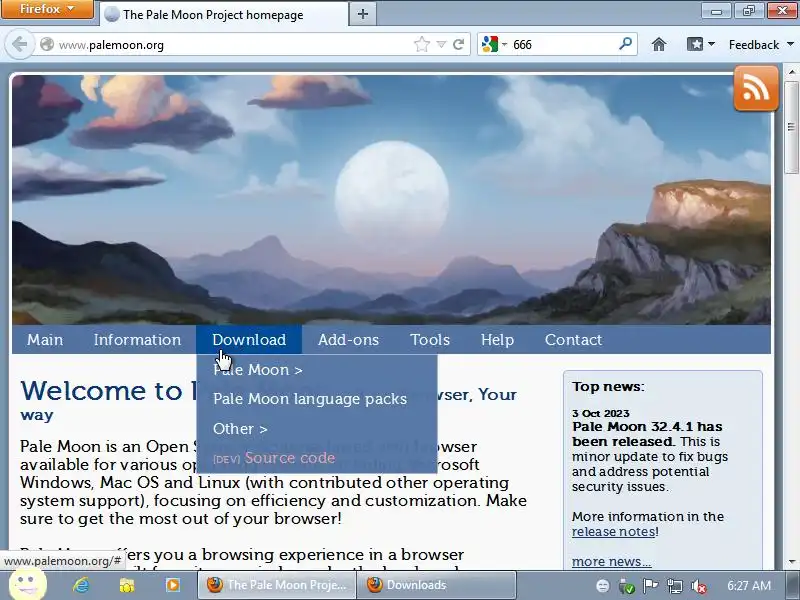Click the moon landscape banner image
Image resolution: width=800 pixels, height=600 pixels.
tap(391, 199)
